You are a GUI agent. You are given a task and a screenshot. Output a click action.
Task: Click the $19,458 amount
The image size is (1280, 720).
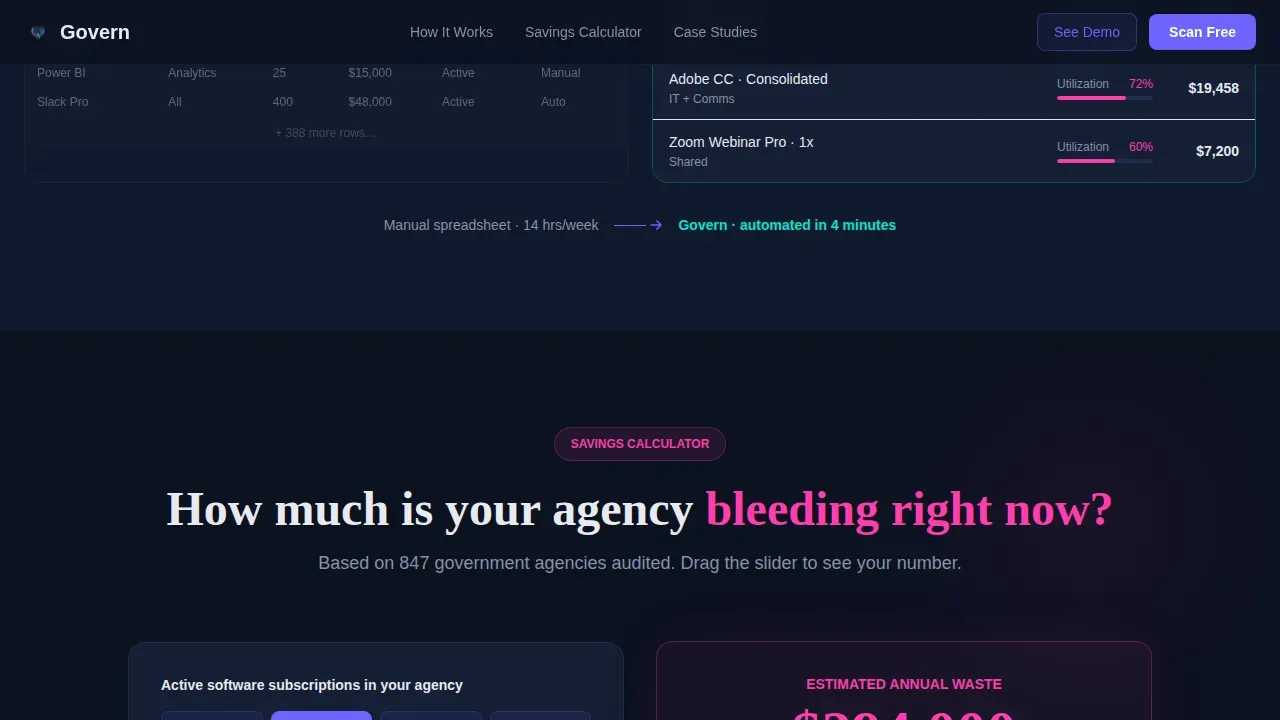(x=1213, y=88)
